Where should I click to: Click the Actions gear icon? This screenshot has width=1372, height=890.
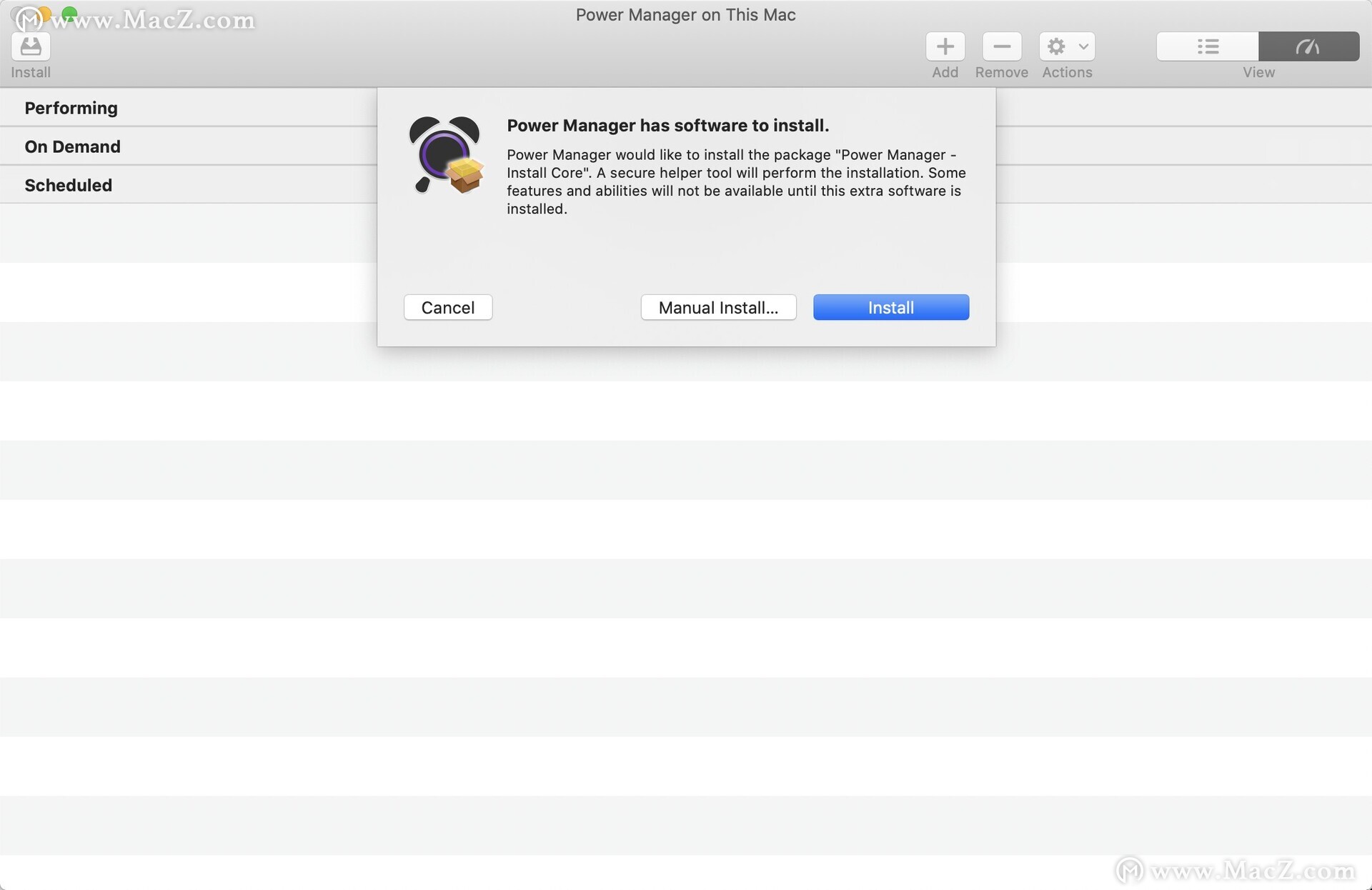click(x=1056, y=47)
